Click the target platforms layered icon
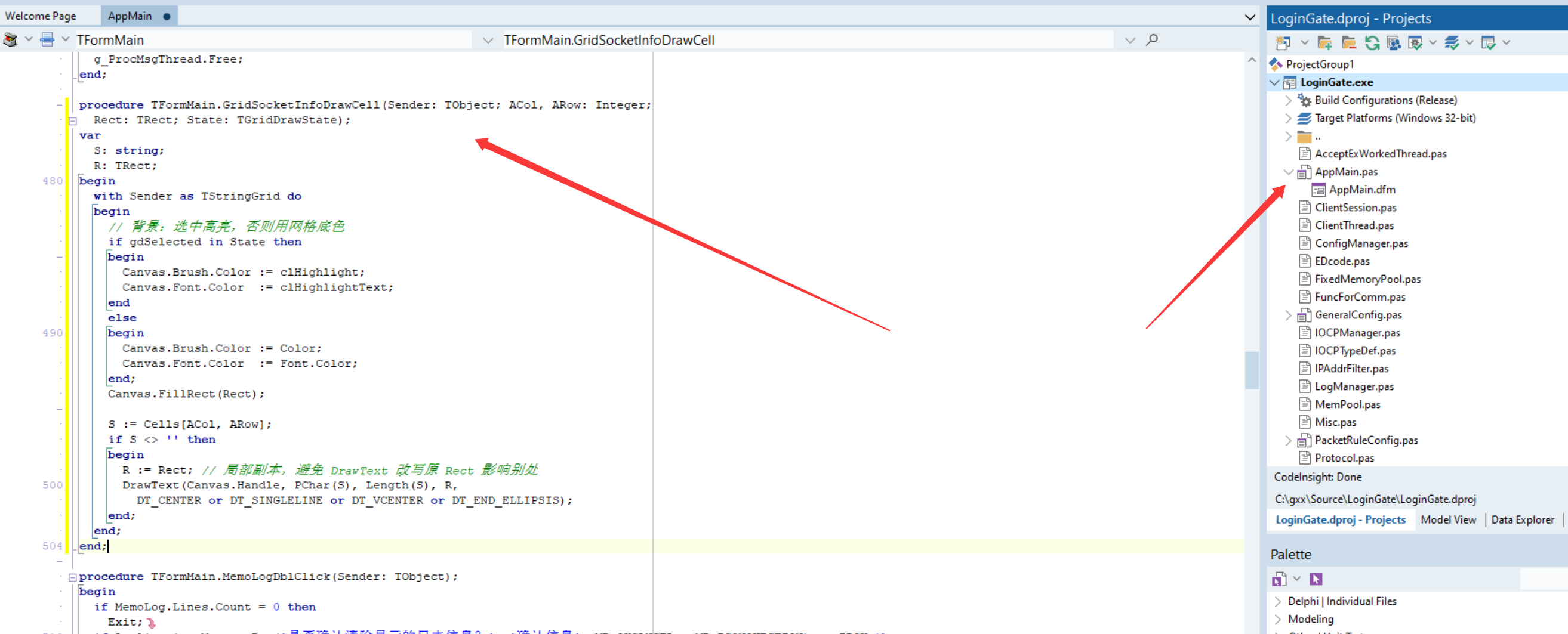This screenshot has width=1568, height=634. click(x=1304, y=118)
